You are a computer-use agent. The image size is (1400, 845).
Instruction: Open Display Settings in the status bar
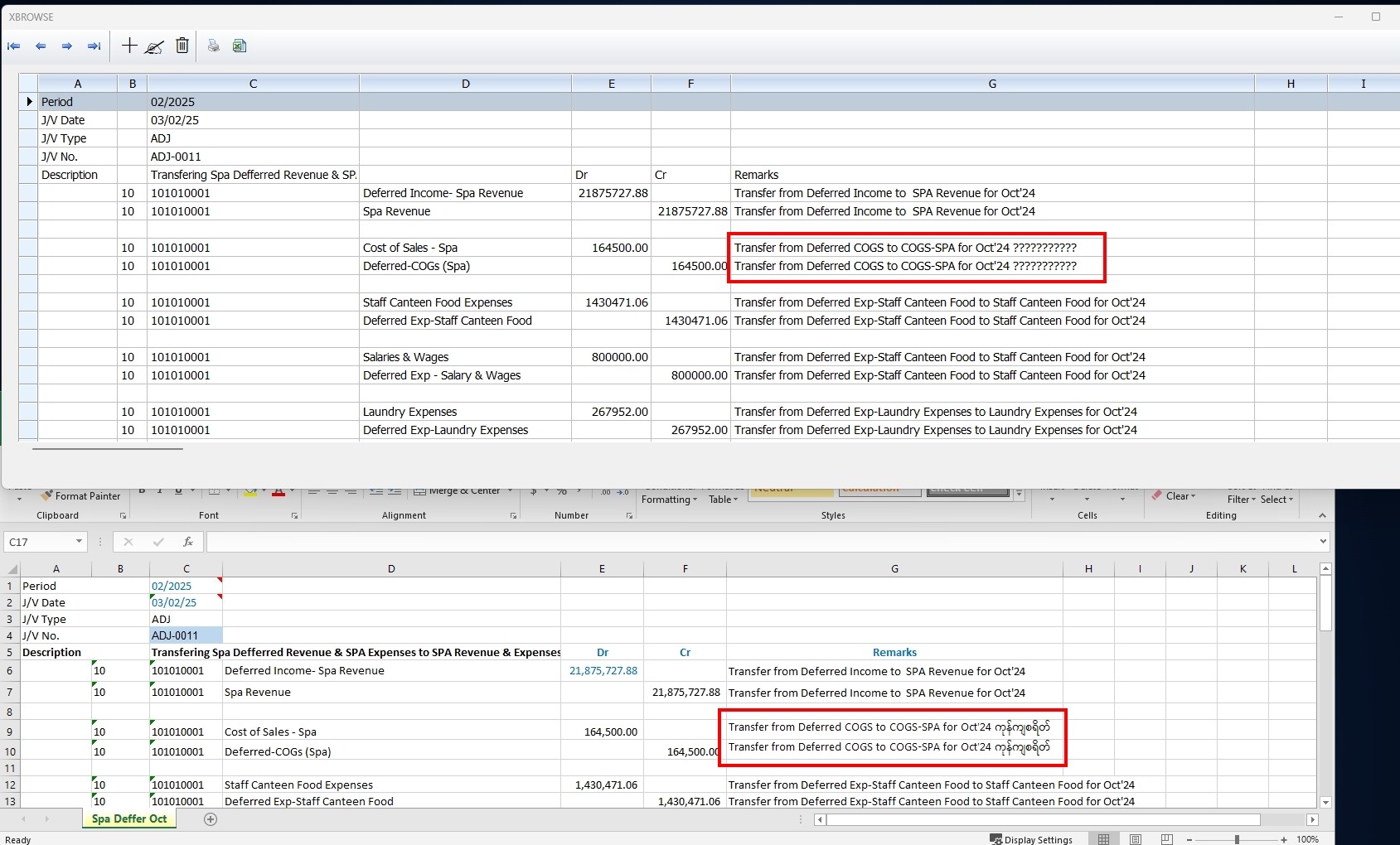tap(1031, 839)
